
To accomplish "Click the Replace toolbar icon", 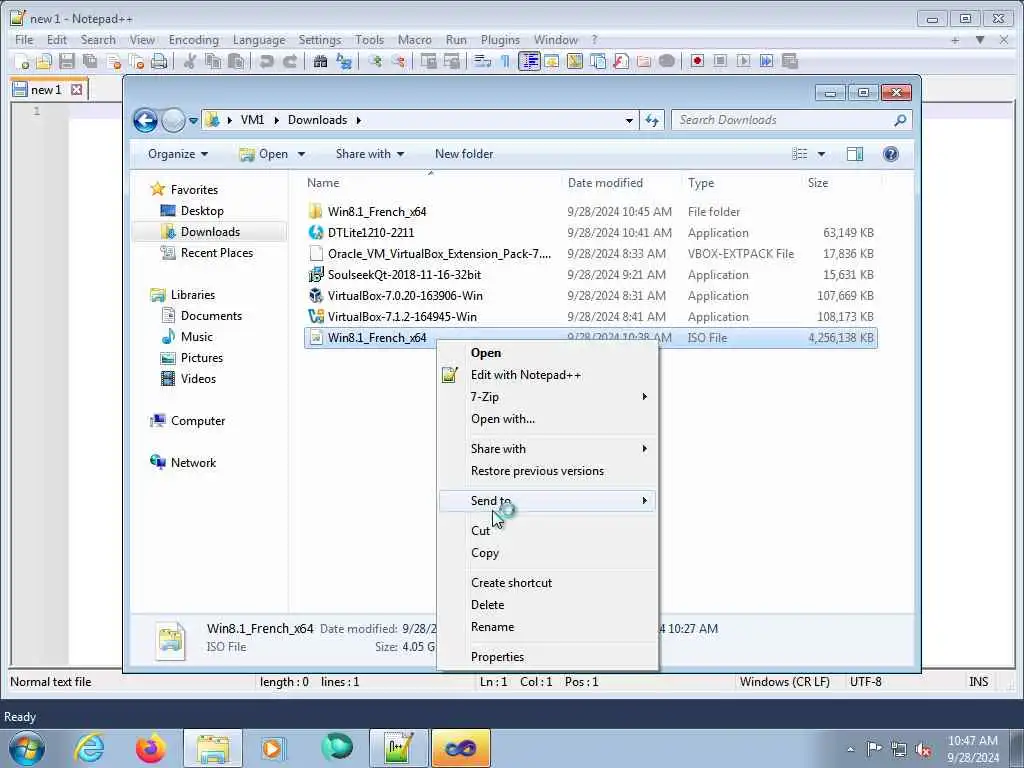I will (x=344, y=61).
